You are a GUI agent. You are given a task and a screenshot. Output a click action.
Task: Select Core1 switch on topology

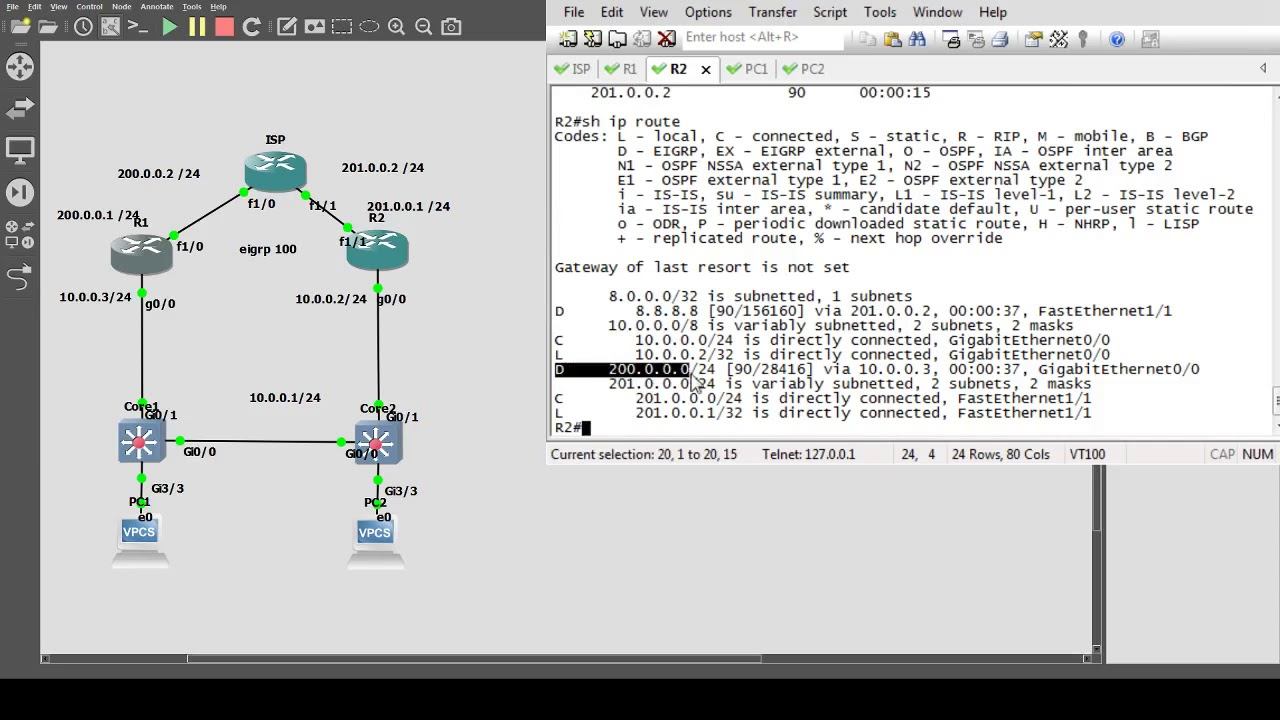coord(141,441)
